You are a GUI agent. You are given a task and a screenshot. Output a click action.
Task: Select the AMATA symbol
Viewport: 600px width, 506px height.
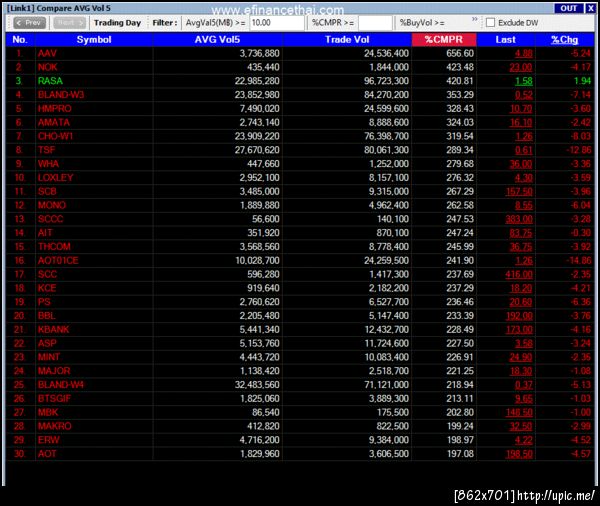(54, 122)
